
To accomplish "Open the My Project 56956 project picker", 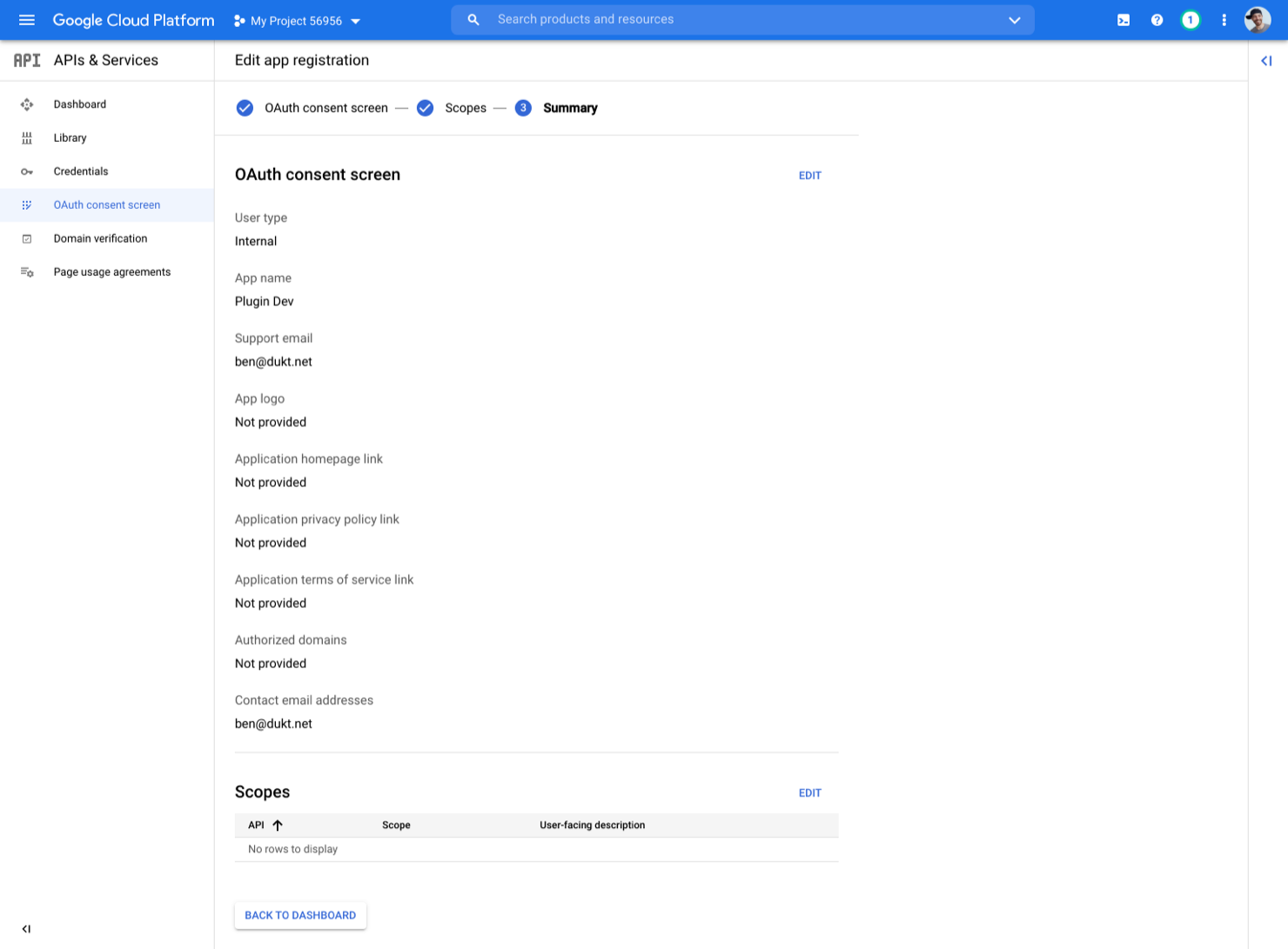I will (x=296, y=20).
